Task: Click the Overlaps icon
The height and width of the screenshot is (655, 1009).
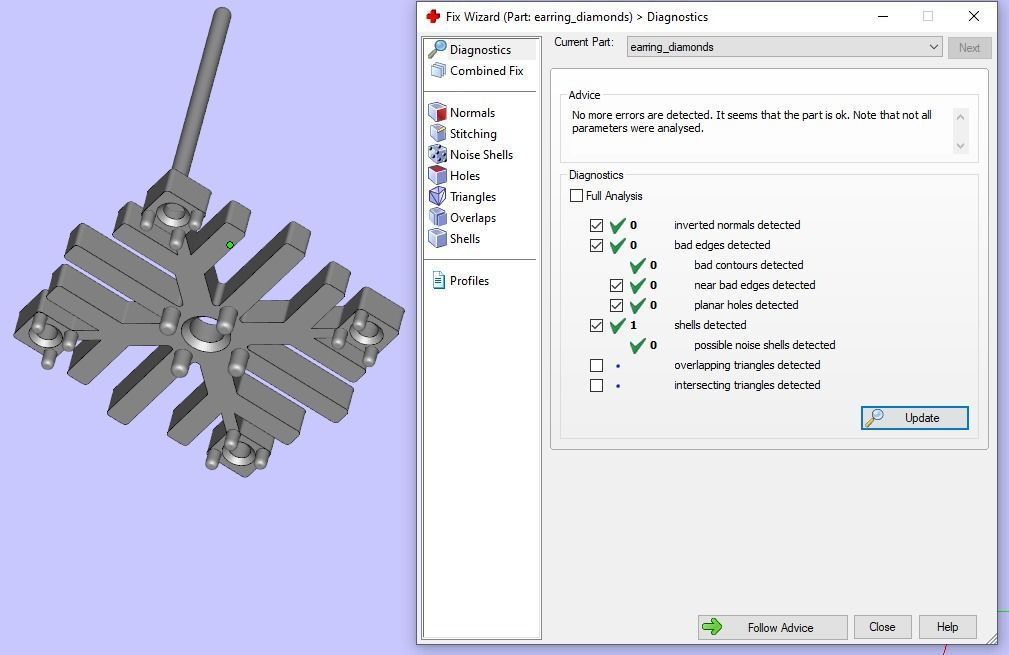Action: [438, 217]
